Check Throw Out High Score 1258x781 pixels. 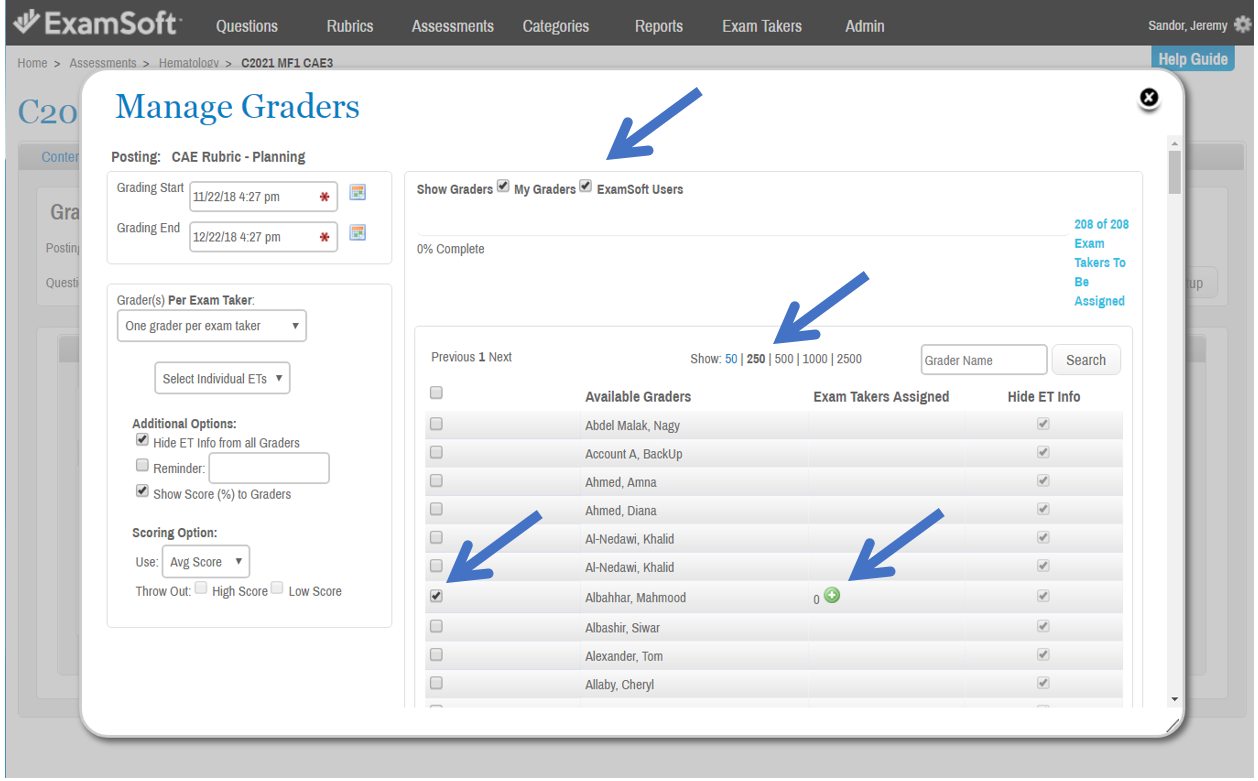click(201, 588)
